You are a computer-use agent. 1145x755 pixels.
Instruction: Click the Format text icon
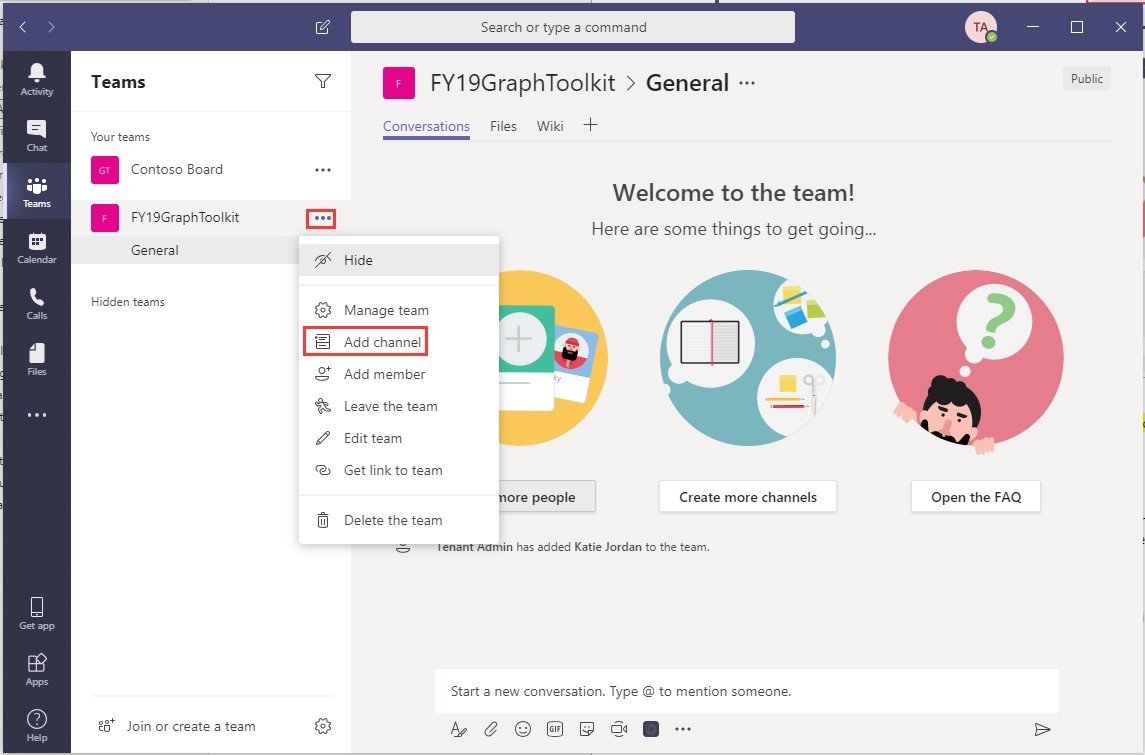click(x=458, y=729)
